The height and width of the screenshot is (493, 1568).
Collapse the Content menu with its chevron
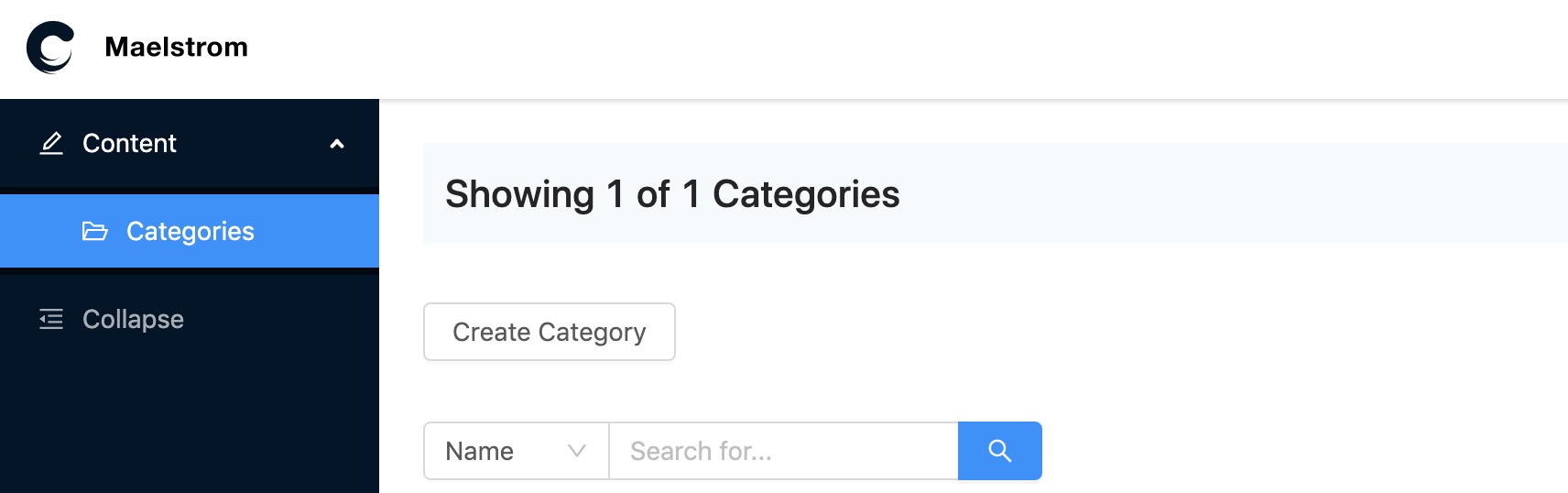pyautogui.click(x=337, y=144)
